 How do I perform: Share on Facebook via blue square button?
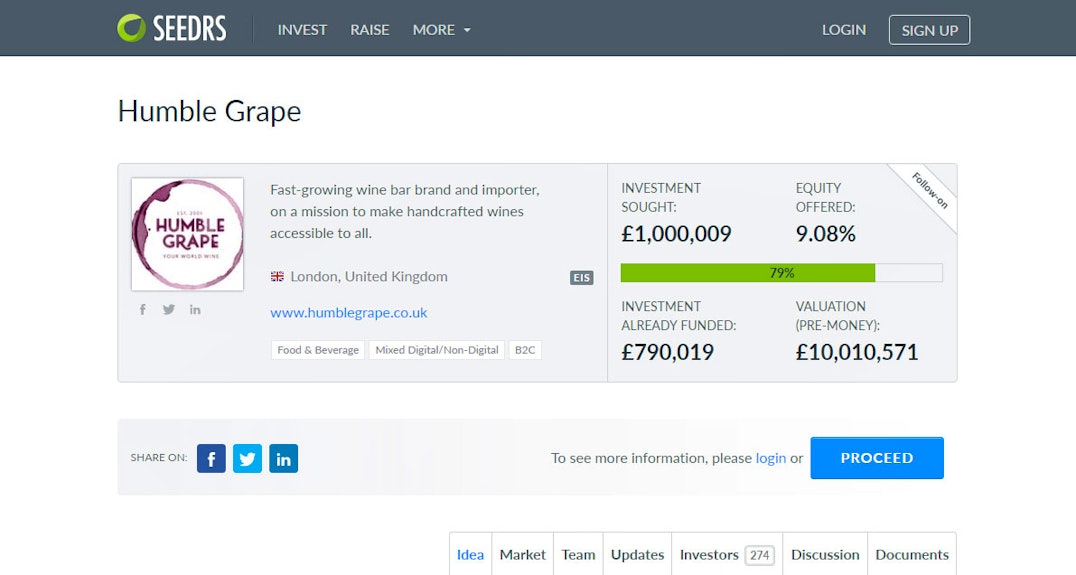(211, 458)
